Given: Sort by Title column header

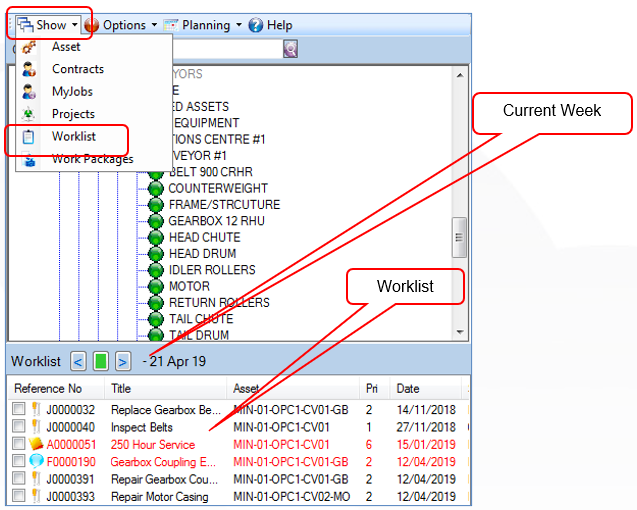Looking at the screenshot, I should pyautogui.click(x=165, y=388).
